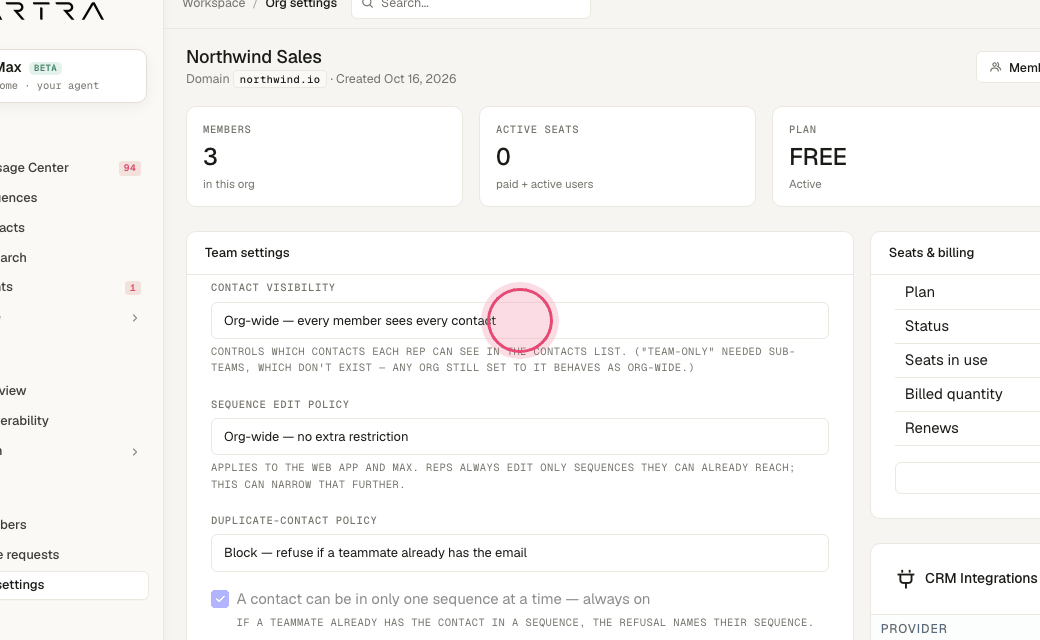The image size is (1040, 640).
Task: Click the Renews row
Action: 968,428
